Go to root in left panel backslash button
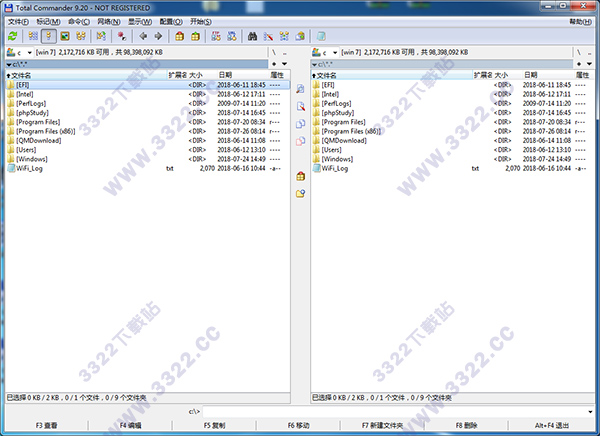 coord(274,52)
